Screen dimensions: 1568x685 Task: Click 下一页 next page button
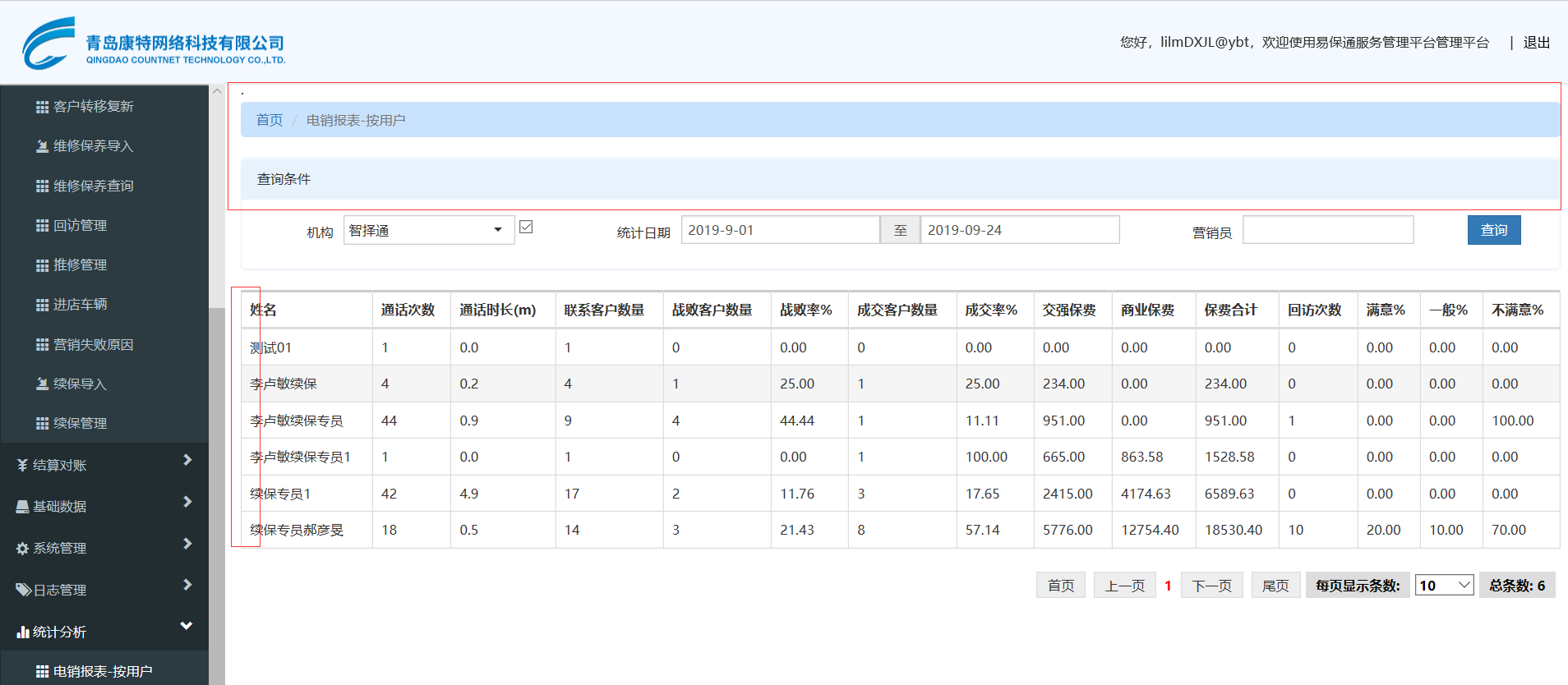[1212, 586]
